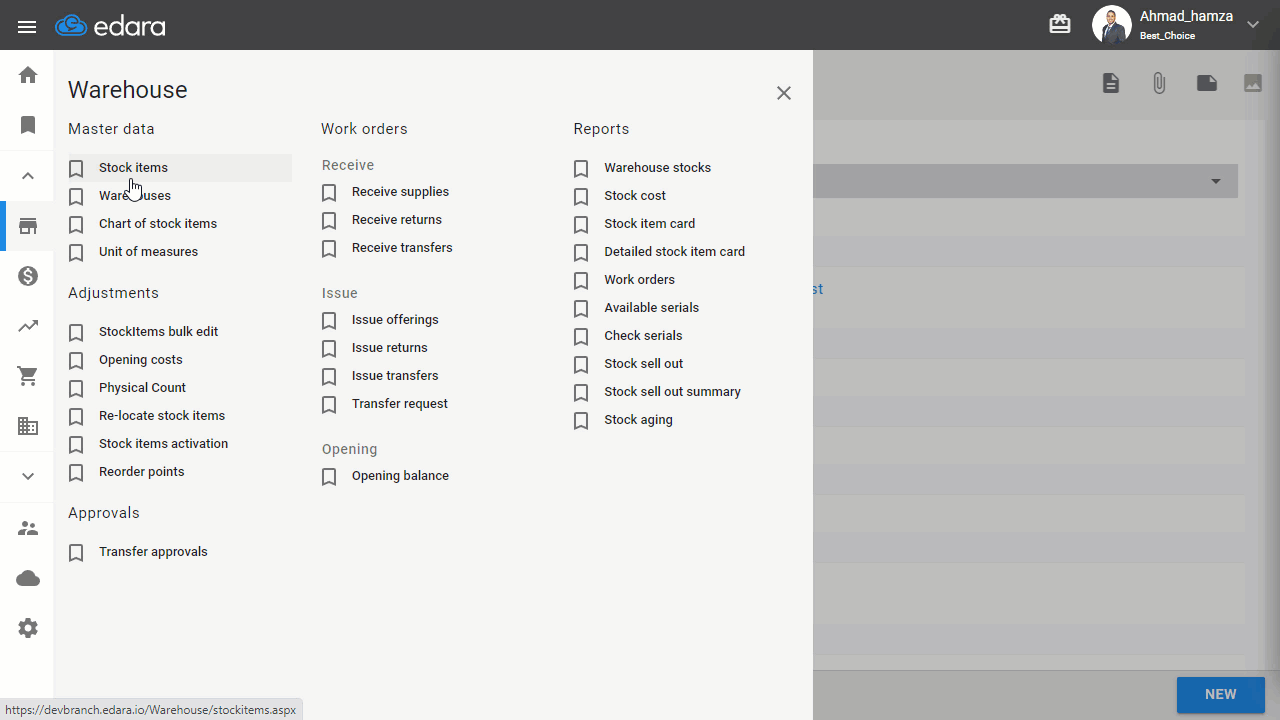The height and width of the screenshot is (720, 1280).
Task: Bookmark the Physical Count entry
Action: pyautogui.click(x=76, y=389)
